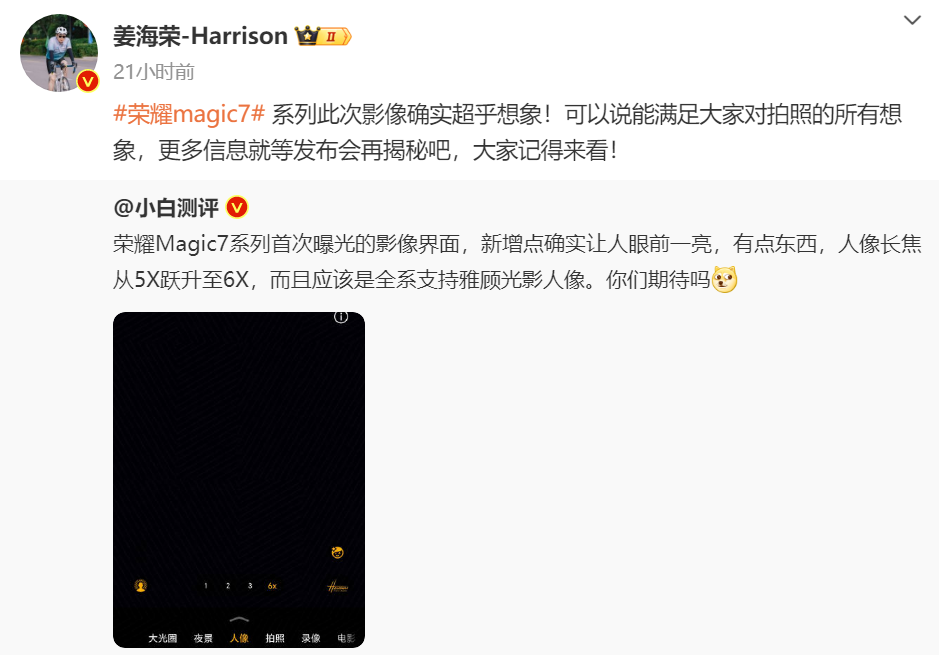Switch to the 大光圈 camera mode
The height and width of the screenshot is (655, 939).
click(x=163, y=638)
